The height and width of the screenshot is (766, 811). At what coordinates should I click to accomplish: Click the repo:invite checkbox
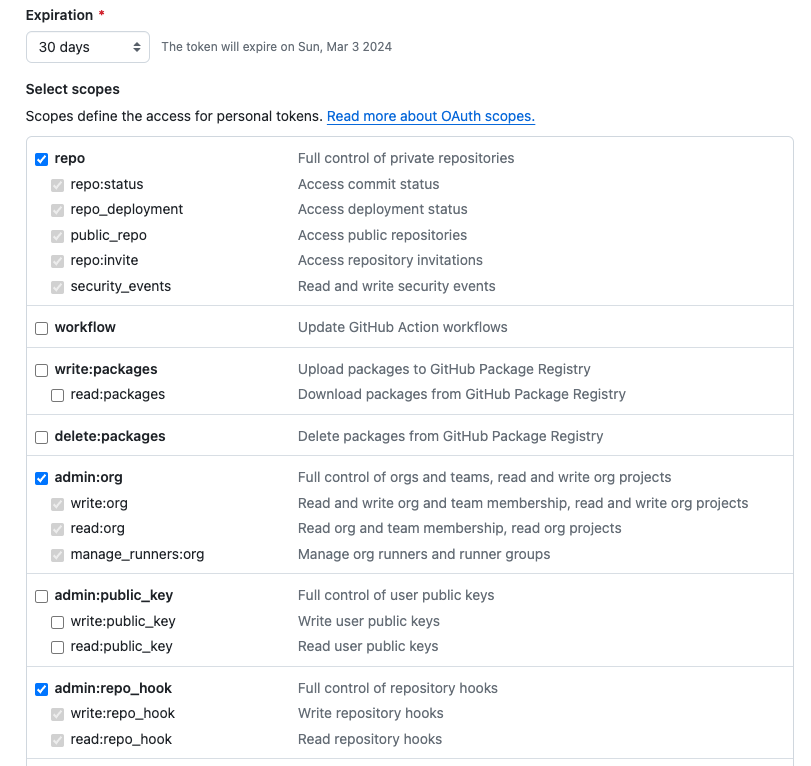[58, 261]
